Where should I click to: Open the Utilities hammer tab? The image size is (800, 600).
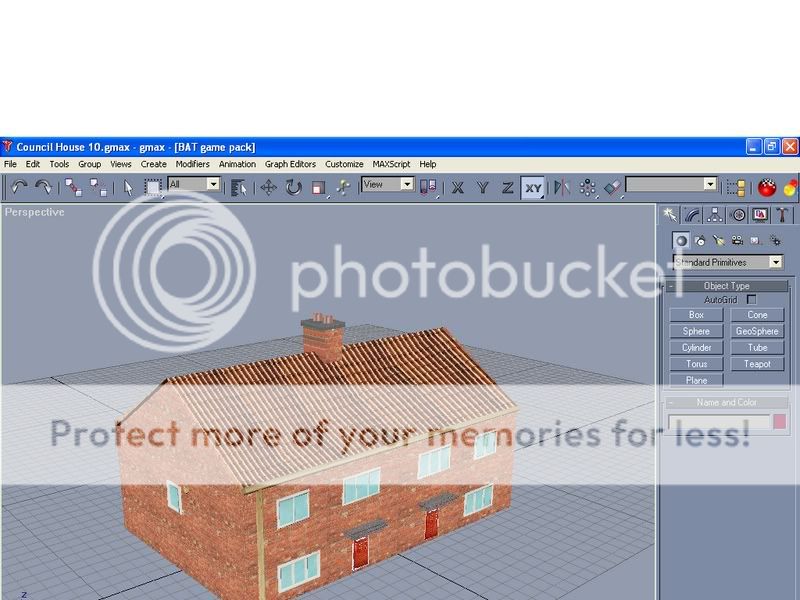tap(783, 215)
